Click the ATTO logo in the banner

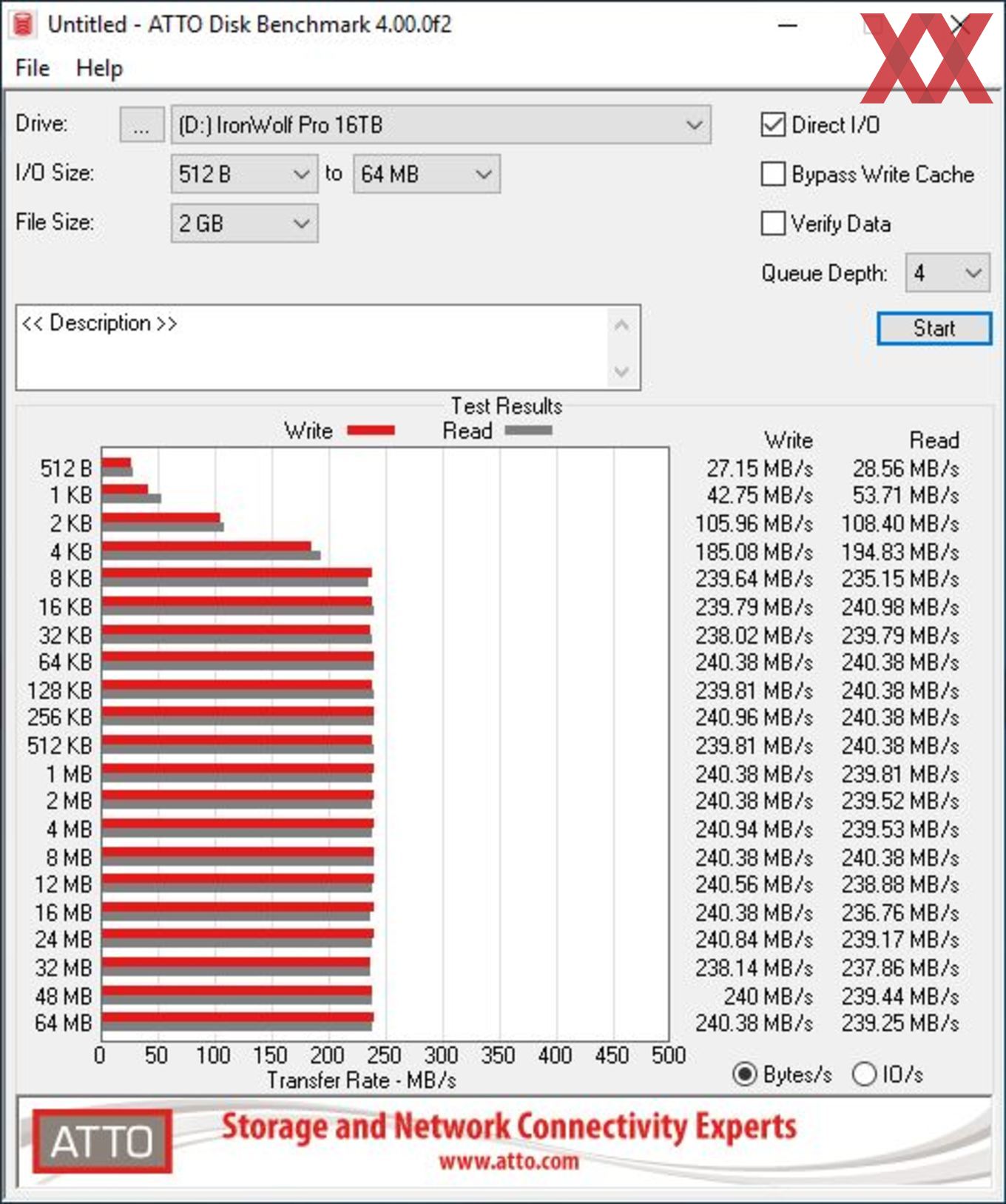point(102,1140)
